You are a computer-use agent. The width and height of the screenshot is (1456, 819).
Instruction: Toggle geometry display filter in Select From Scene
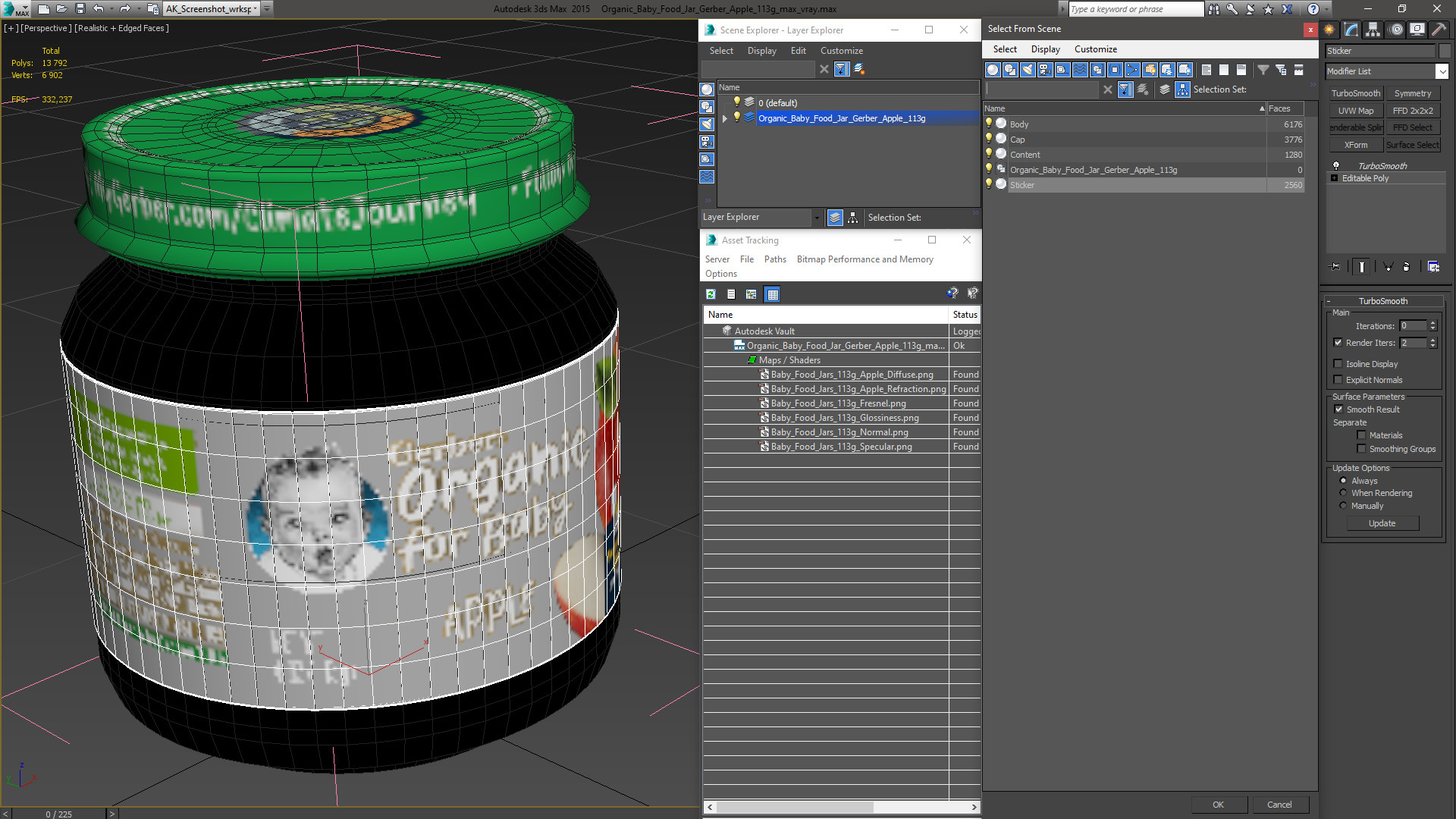(x=993, y=70)
